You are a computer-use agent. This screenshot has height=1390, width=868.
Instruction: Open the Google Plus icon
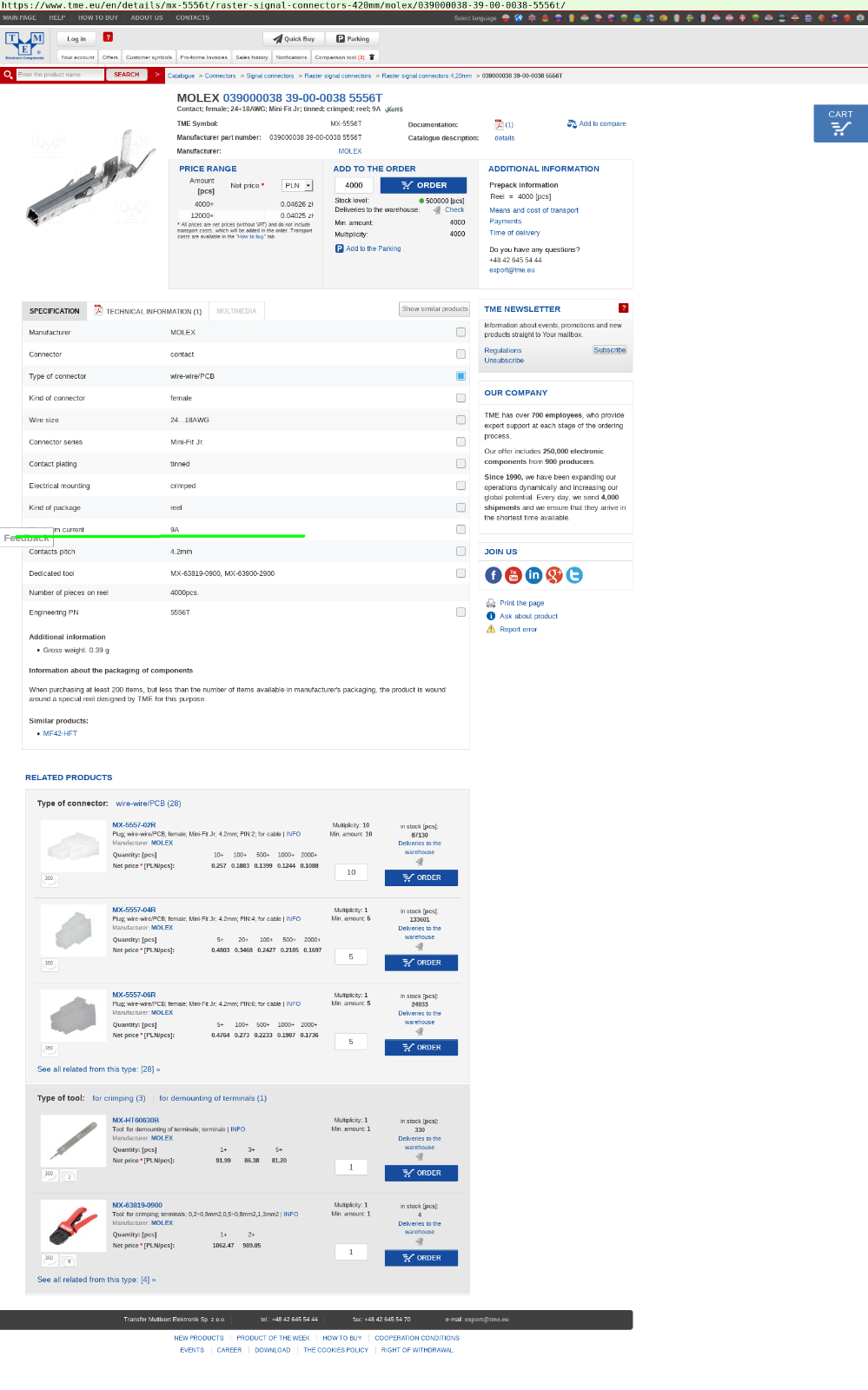tap(554, 575)
